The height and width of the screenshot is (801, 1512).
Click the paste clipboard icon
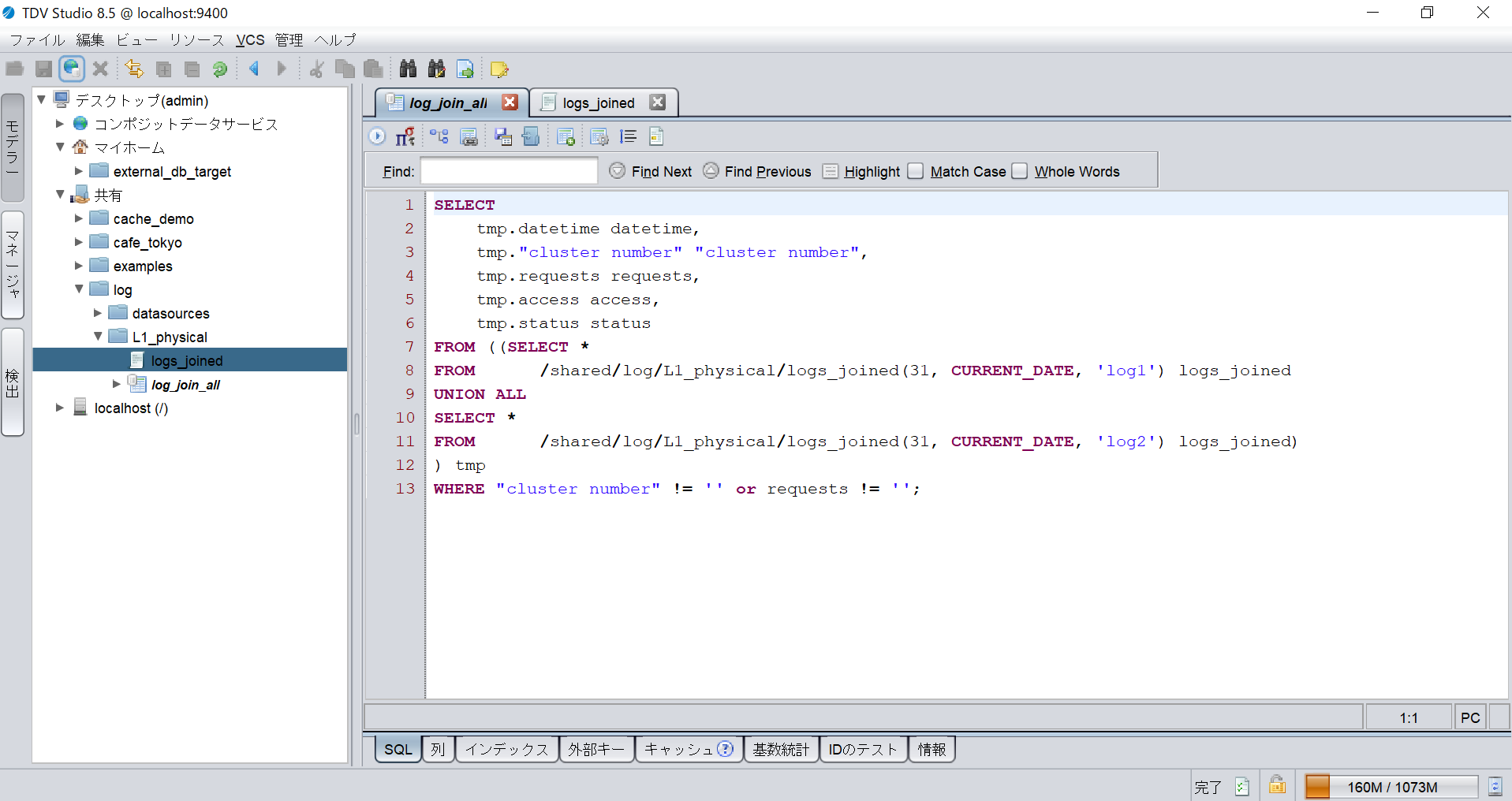[373, 69]
